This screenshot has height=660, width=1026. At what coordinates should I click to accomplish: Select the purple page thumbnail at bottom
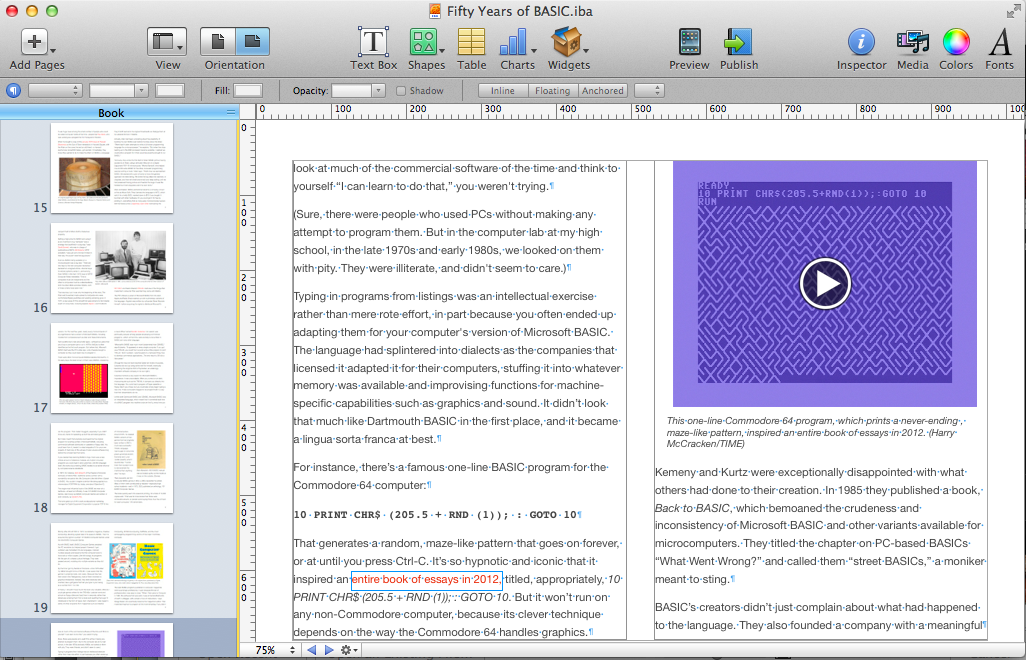[x=112, y=640]
